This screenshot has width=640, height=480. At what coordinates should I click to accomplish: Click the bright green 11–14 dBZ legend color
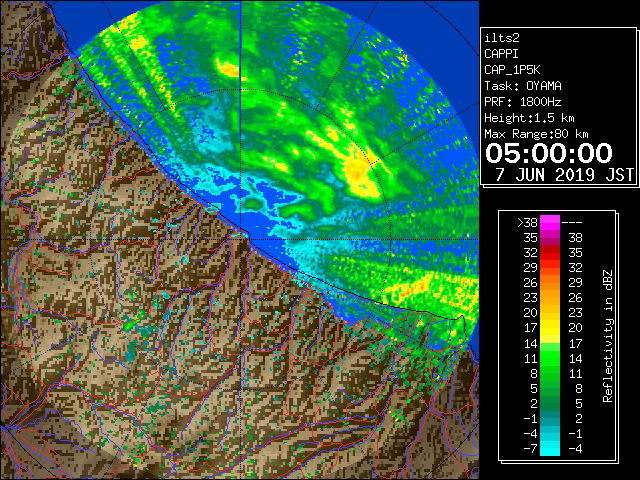[550, 358]
